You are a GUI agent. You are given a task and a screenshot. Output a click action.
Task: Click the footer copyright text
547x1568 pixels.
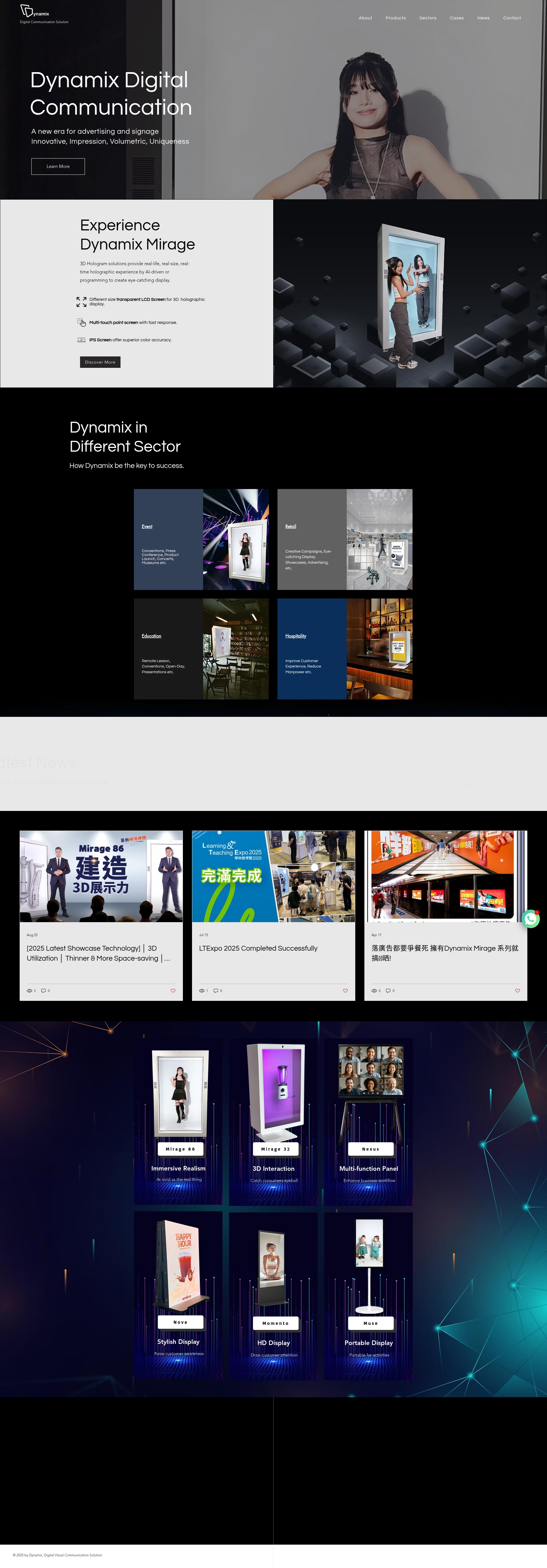point(57,1555)
